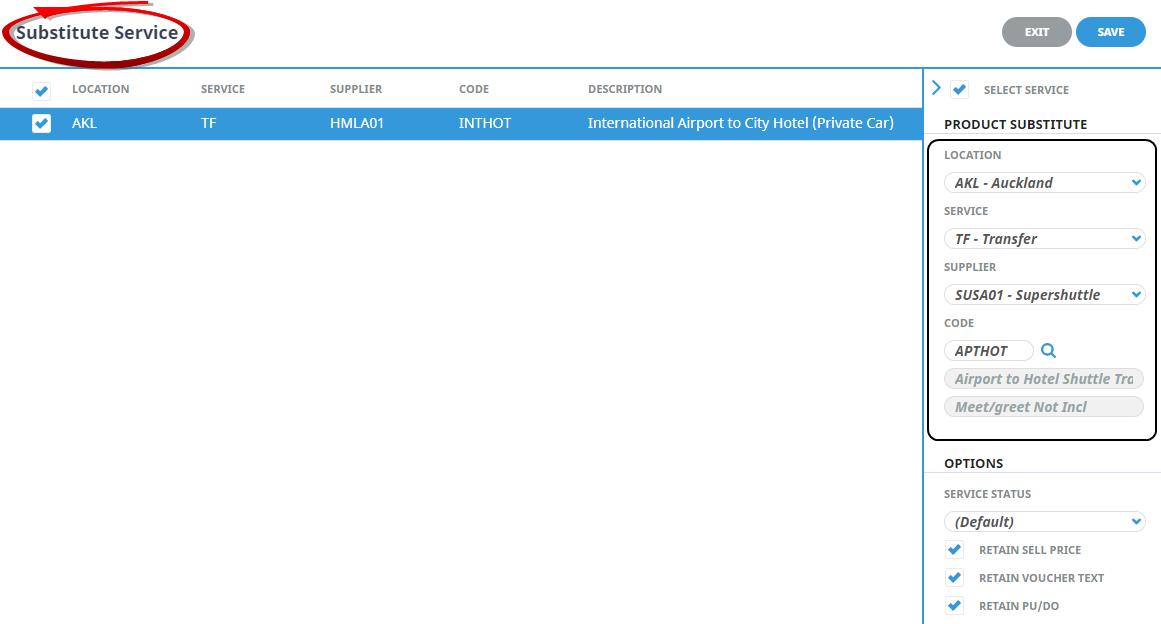The image size is (1161, 624).
Task: Click the APTHOT code input field
Action: (988, 351)
